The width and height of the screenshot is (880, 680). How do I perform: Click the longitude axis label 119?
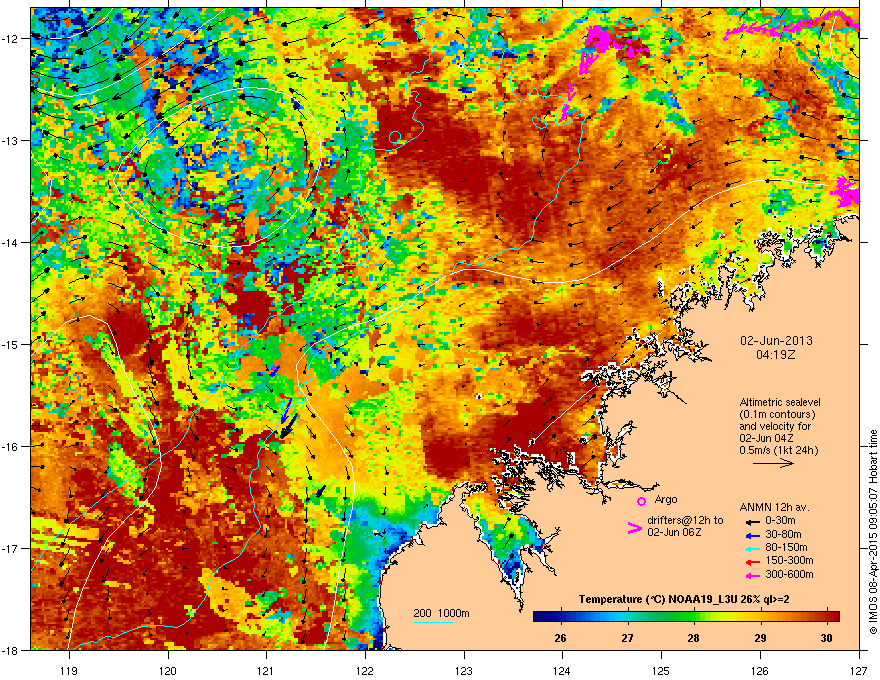(x=69, y=670)
